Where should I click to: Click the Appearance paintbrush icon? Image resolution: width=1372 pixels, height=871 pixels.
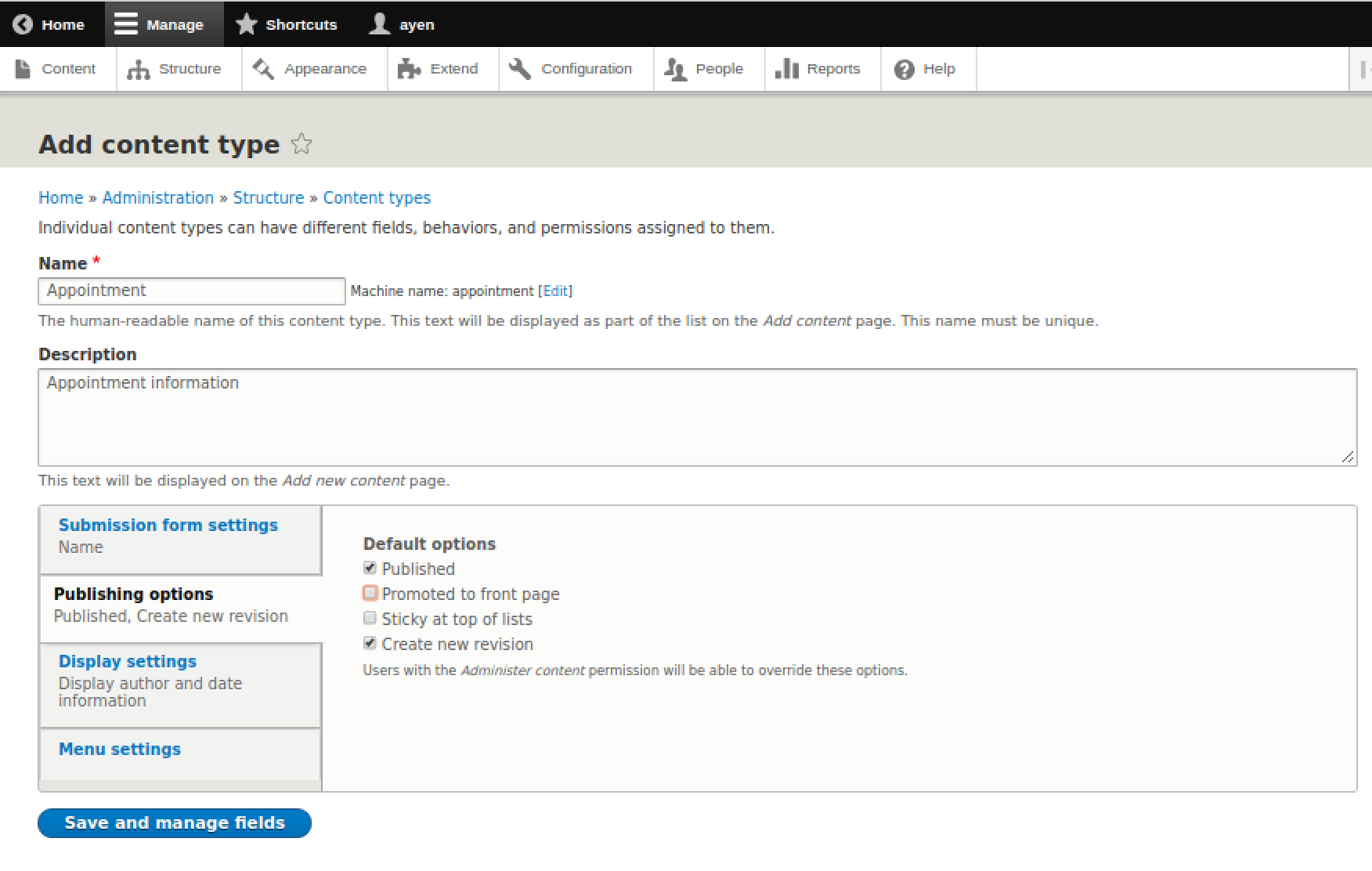pos(263,69)
